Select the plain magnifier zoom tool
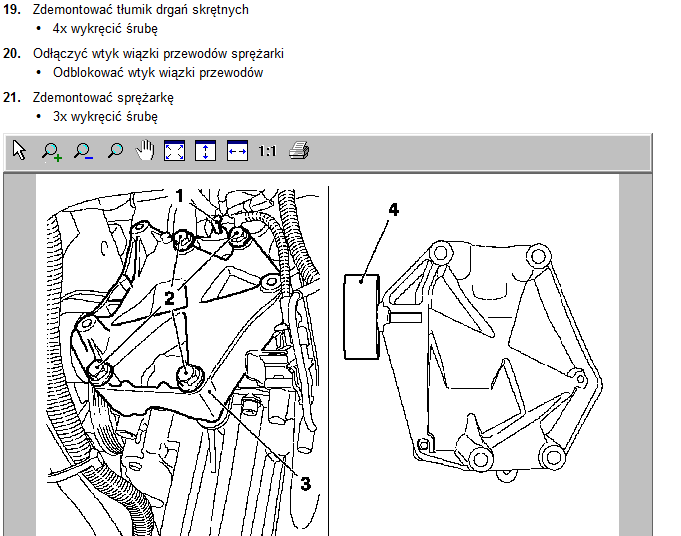This screenshot has height=536, width=681. coord(114,151)
